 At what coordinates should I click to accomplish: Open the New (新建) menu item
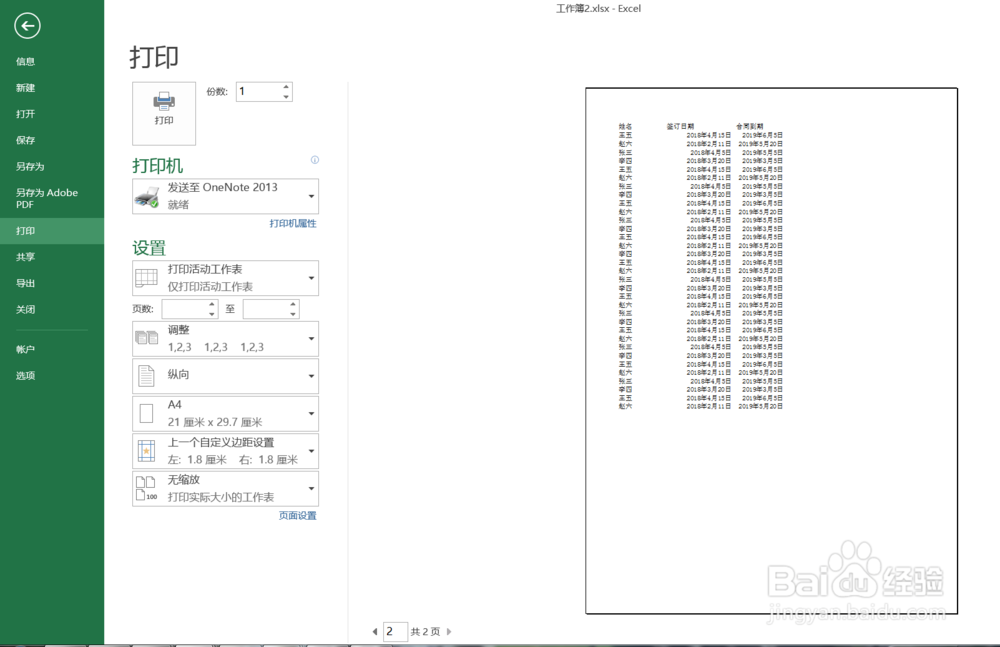click(52, 87)
